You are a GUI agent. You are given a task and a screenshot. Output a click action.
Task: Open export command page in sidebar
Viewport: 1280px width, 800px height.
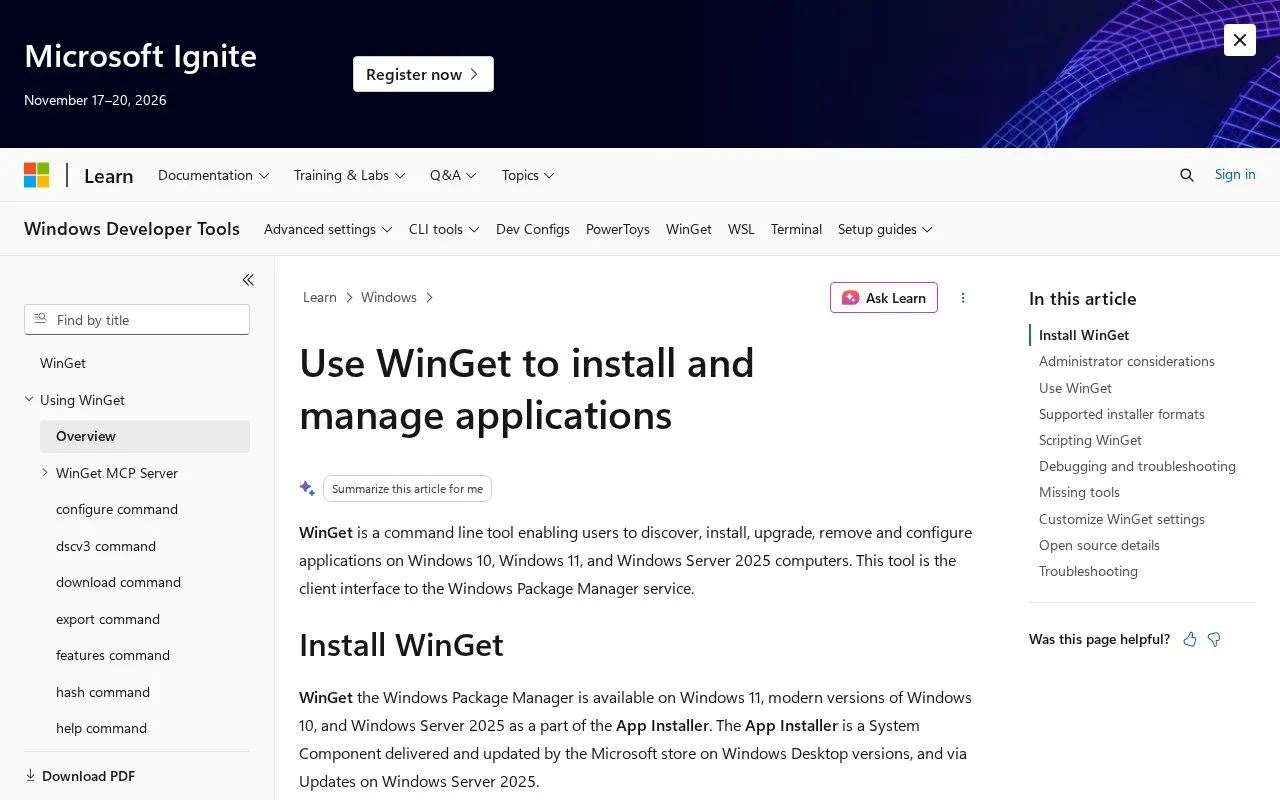coord(108,619)
